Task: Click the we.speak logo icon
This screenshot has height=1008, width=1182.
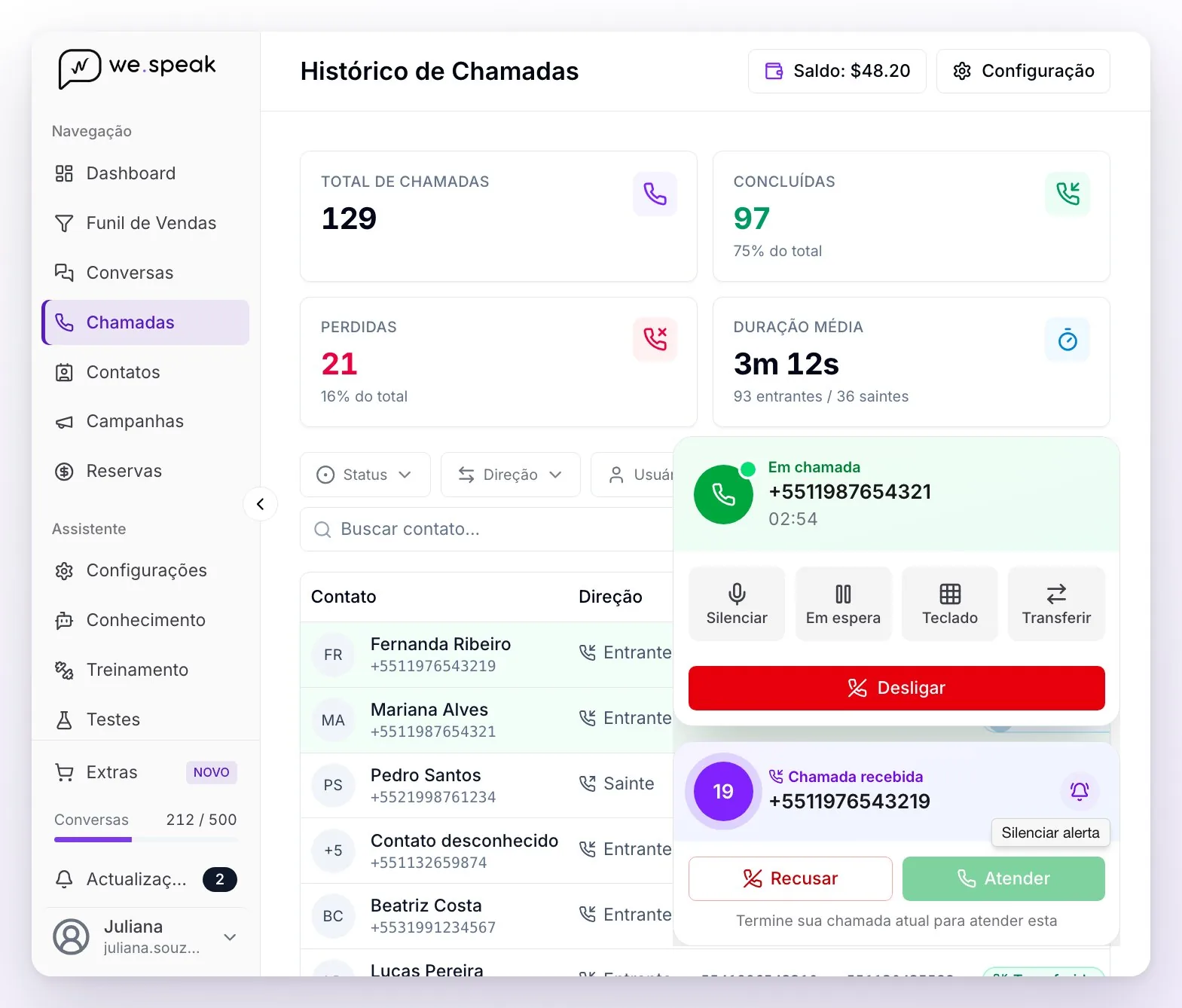Action: 79,69
